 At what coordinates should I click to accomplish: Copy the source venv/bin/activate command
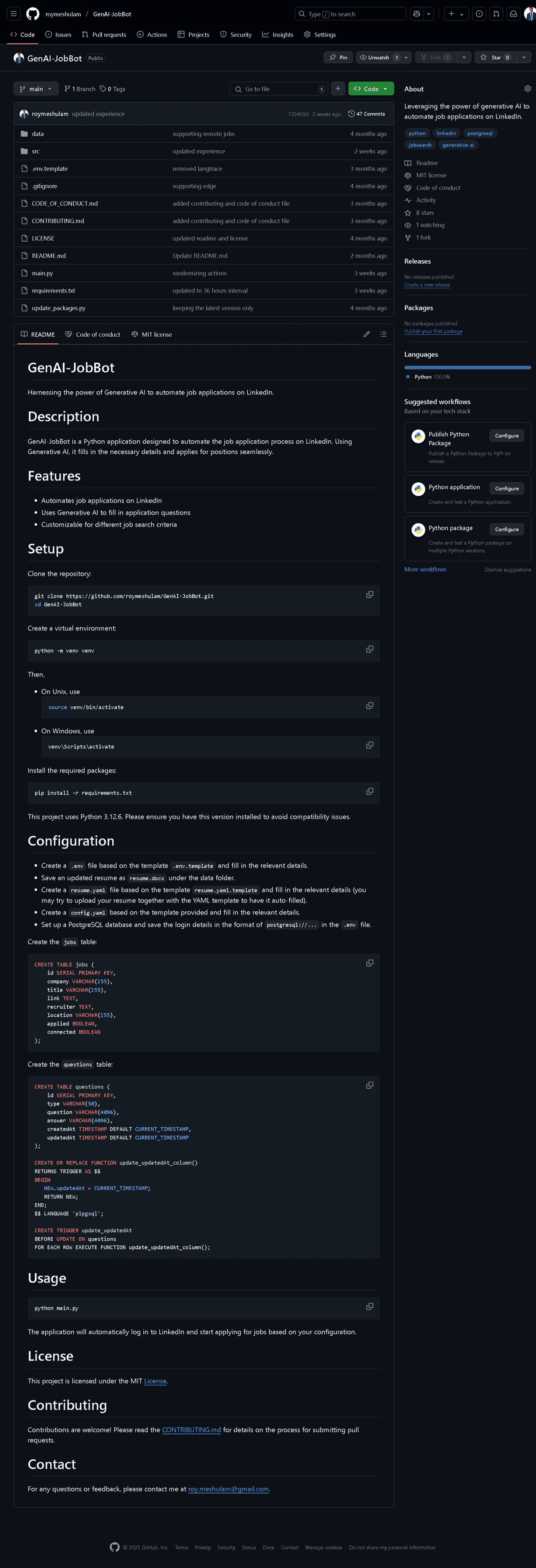[x=370, y=706]
